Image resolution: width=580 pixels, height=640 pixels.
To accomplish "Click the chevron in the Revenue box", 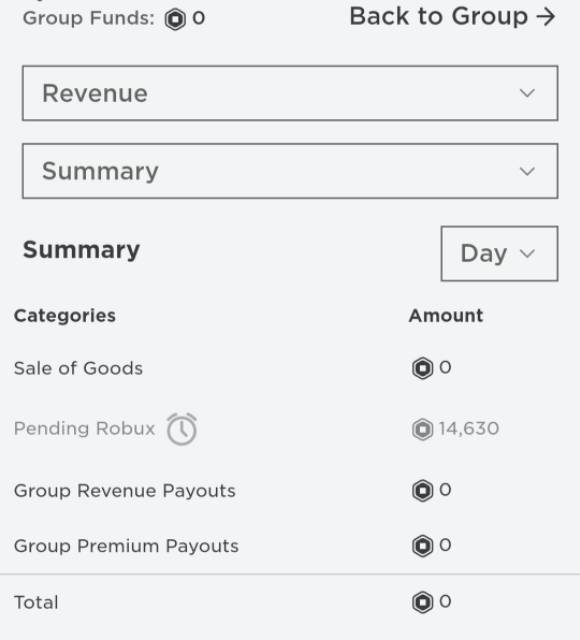I will click(x=527, y=93).
